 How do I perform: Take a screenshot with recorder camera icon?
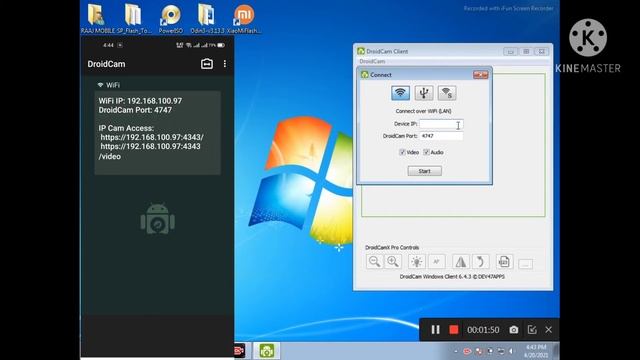pyautogui.click(x=514, y=329)
